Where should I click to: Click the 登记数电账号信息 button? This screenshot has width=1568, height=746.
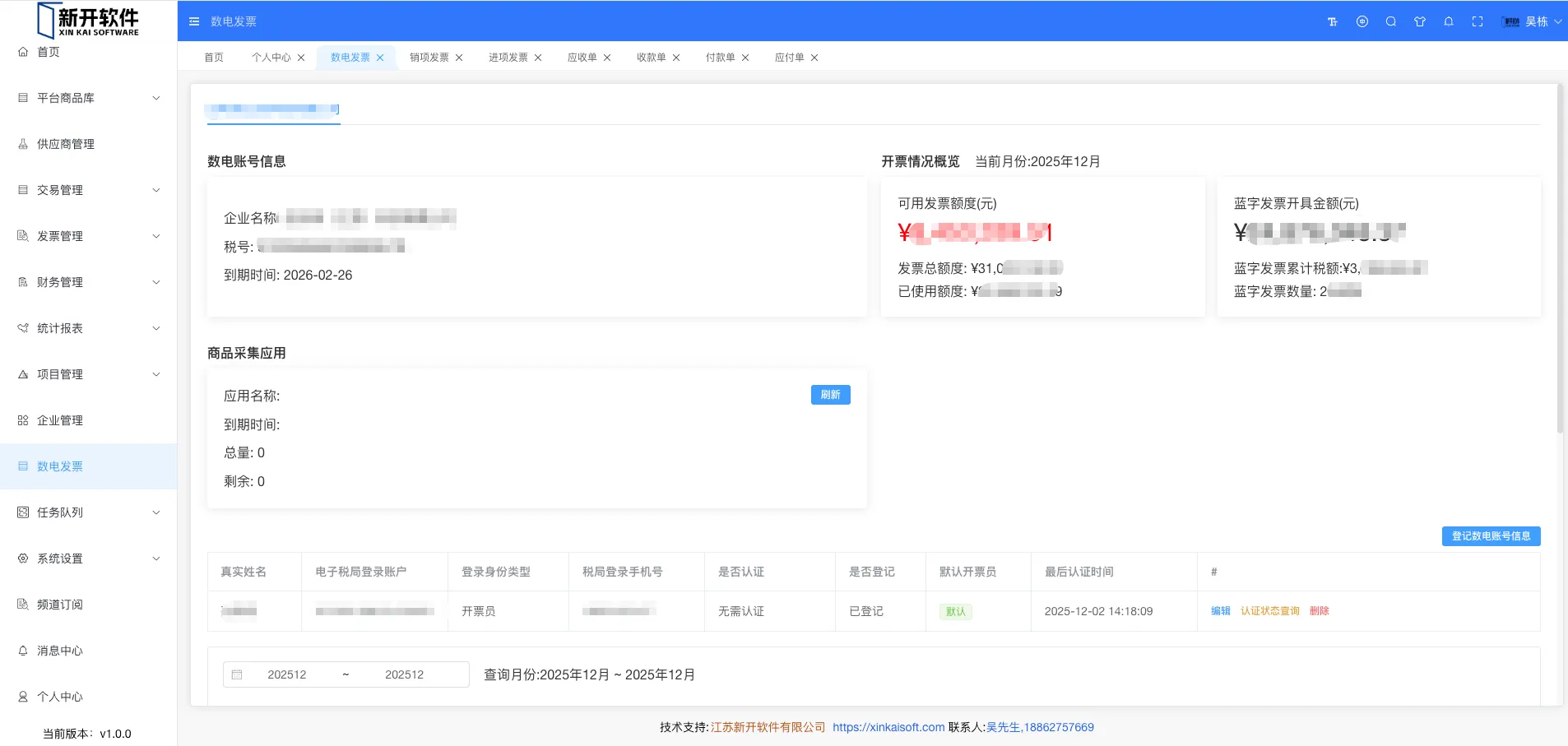tap(1491, 536)
